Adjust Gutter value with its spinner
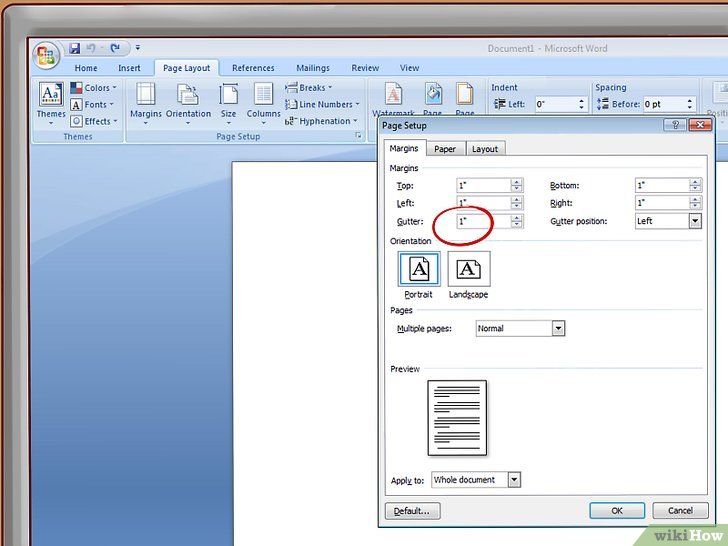The height and width of the screenshot is (546, 728). tap(517, 221)
